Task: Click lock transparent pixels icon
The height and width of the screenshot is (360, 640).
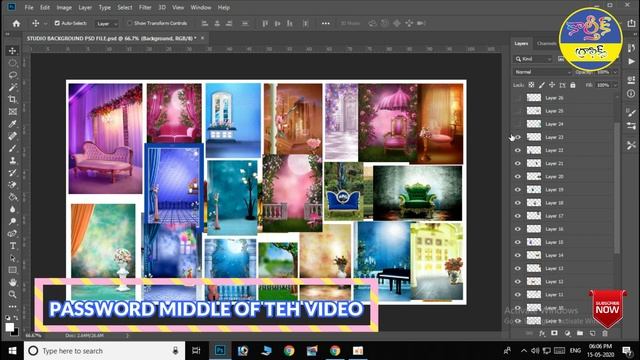Action: tap(531, 85)
